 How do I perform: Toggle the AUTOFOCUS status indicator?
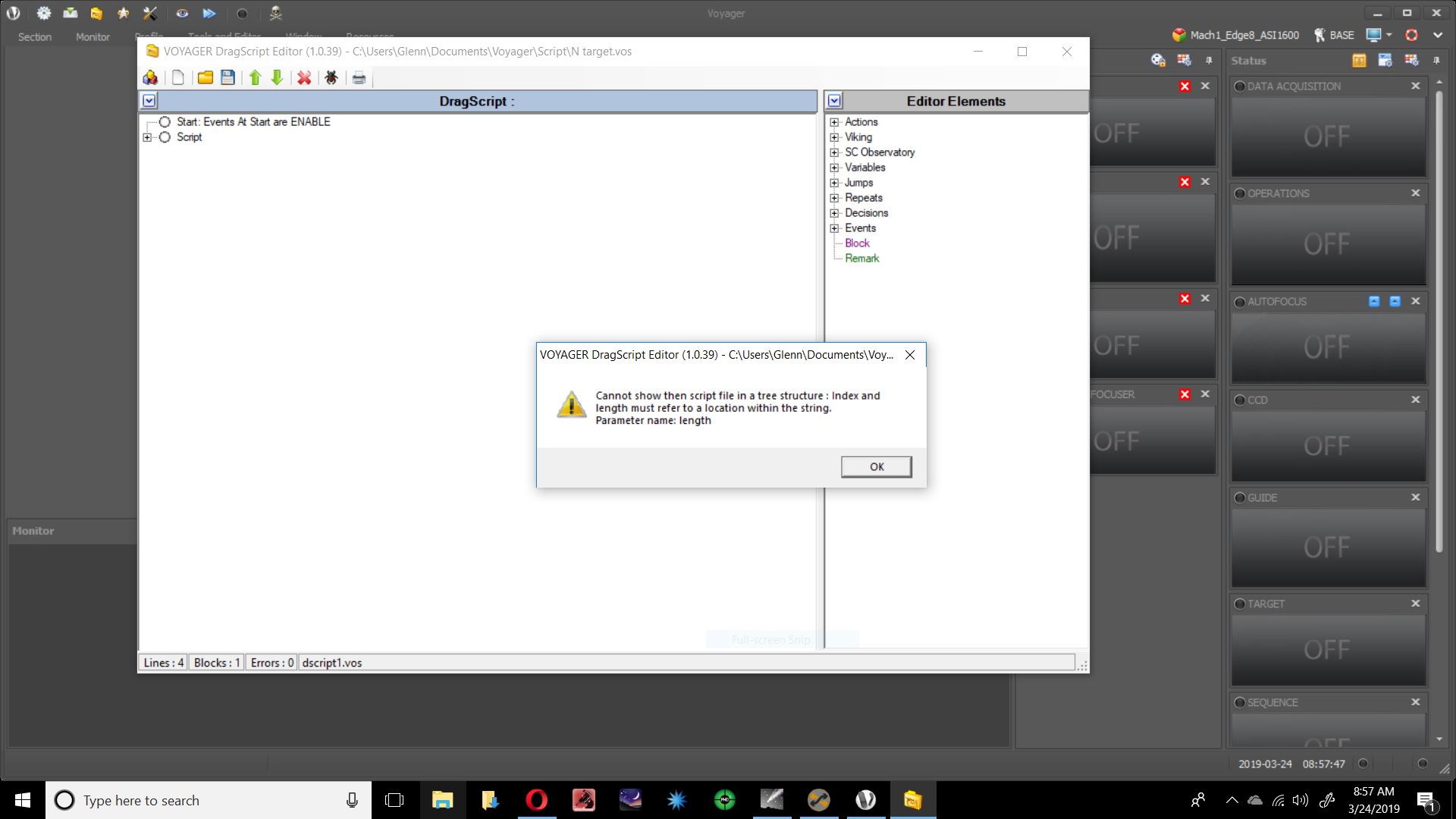coord(1240,302)
